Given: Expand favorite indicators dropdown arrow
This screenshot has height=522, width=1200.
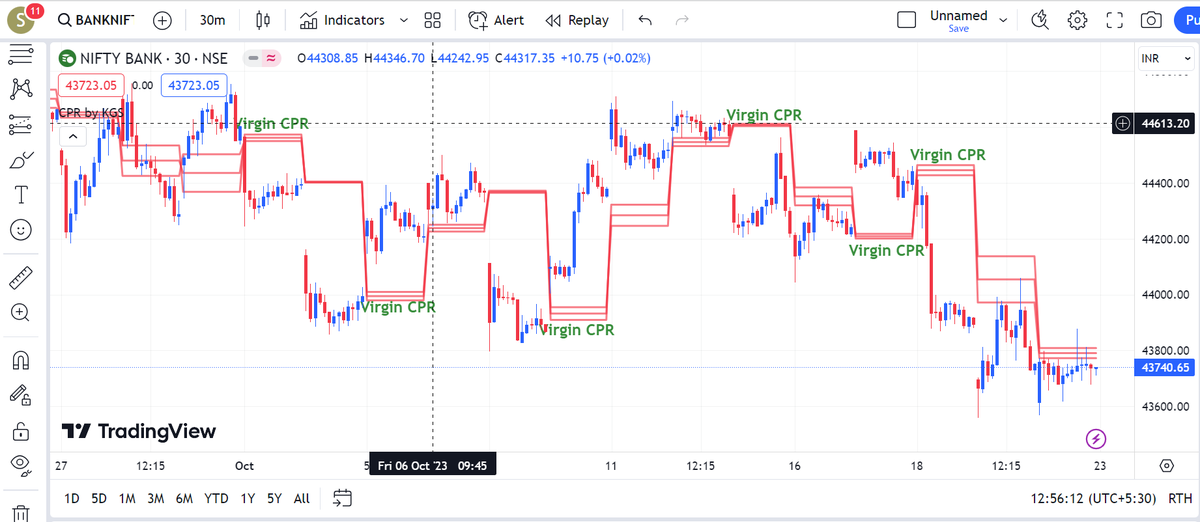Looking at the screenshot, I should point(403,20).
